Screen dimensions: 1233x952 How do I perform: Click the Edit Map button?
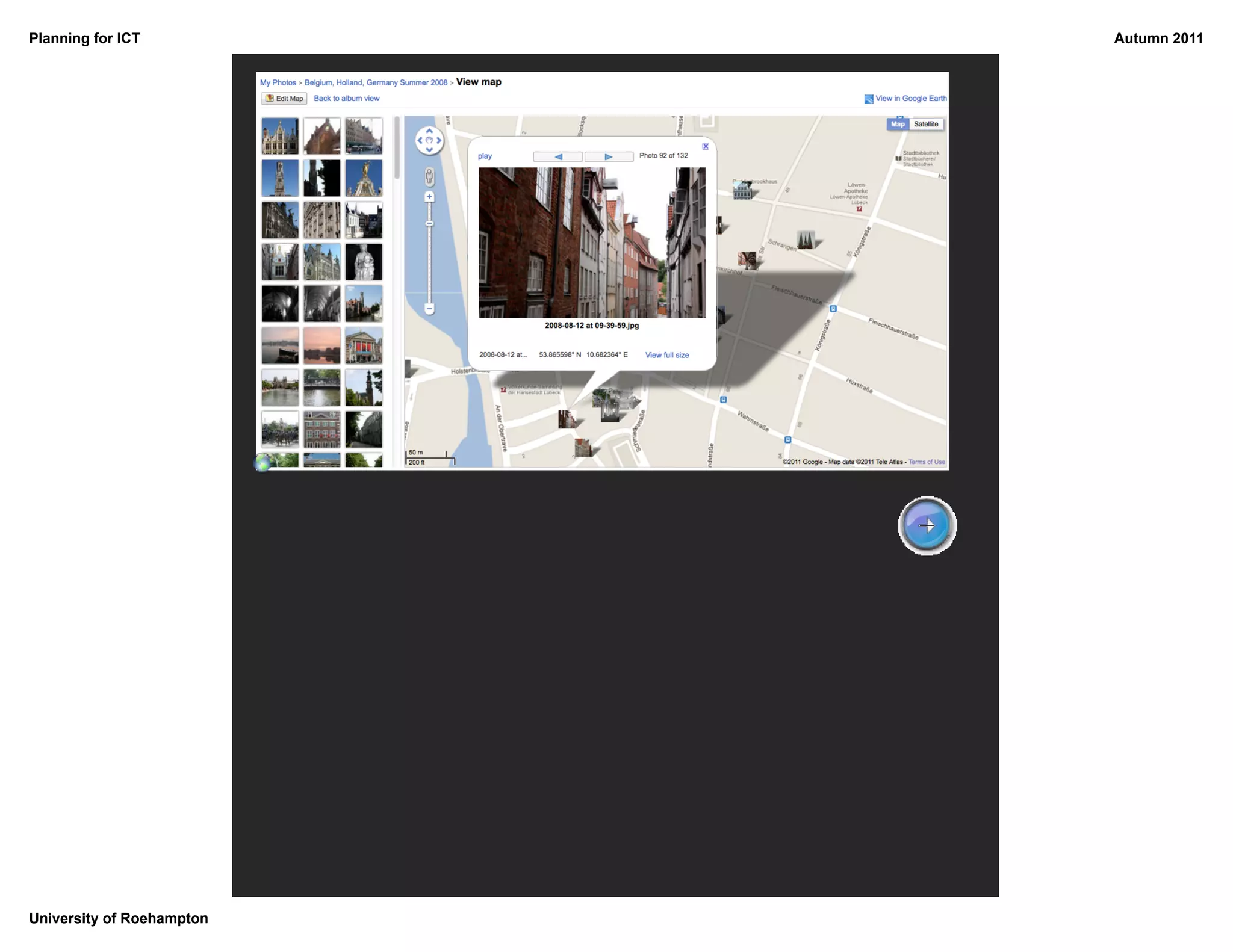[284, 99]
